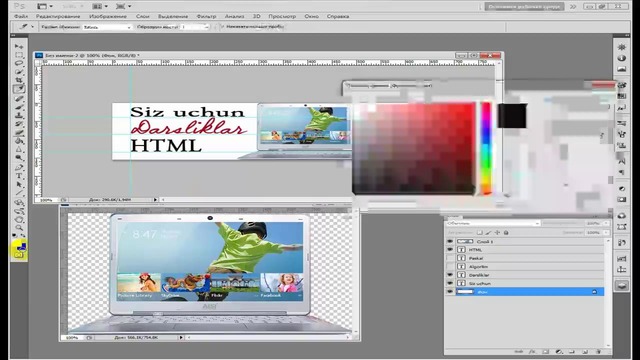Hide the Siz uchun text layer
Image resolution: width=640 pixels, height=360 pixels.
coord(450,283)
